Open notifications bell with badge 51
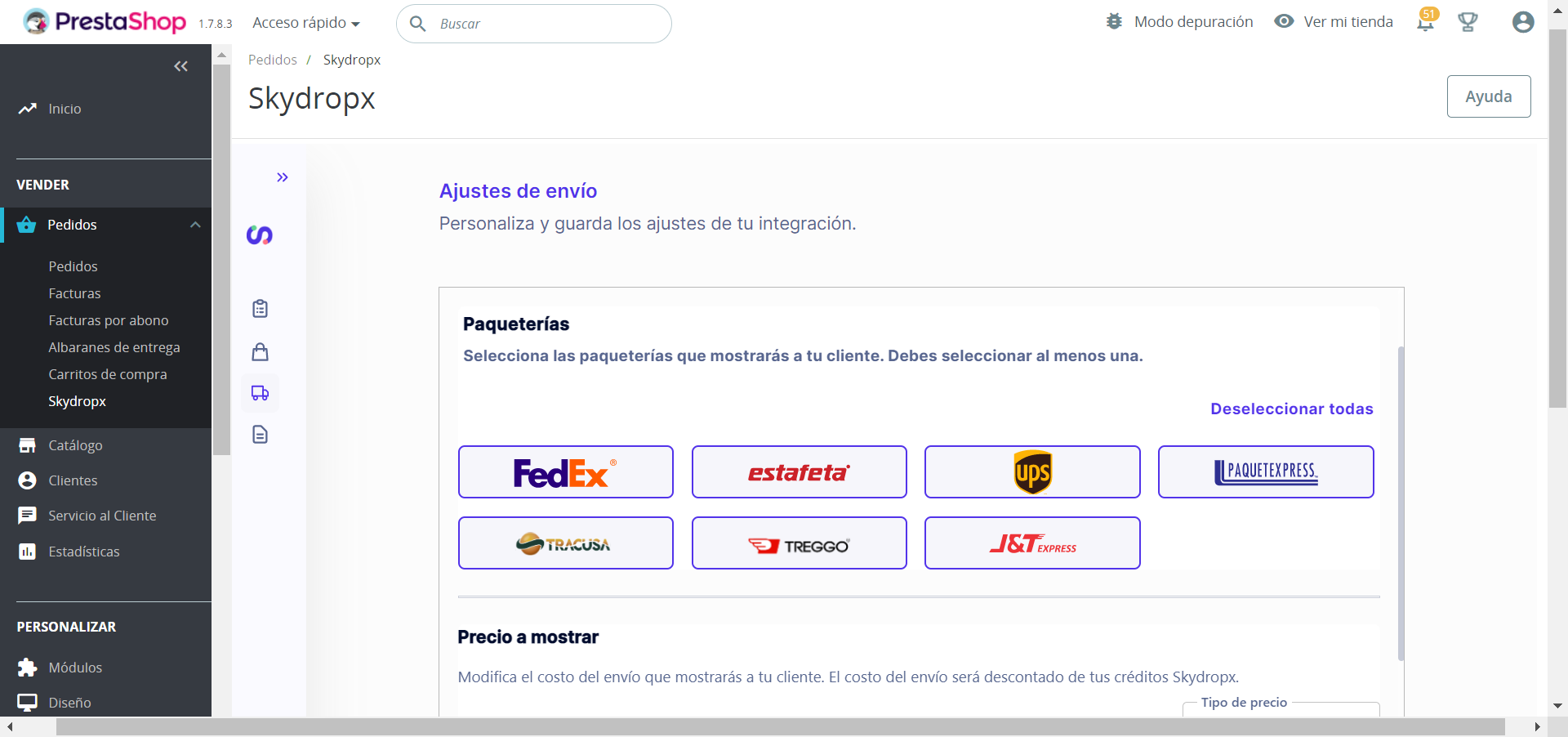Viewport: 1568px width, 737px height. click(1426, 20)
